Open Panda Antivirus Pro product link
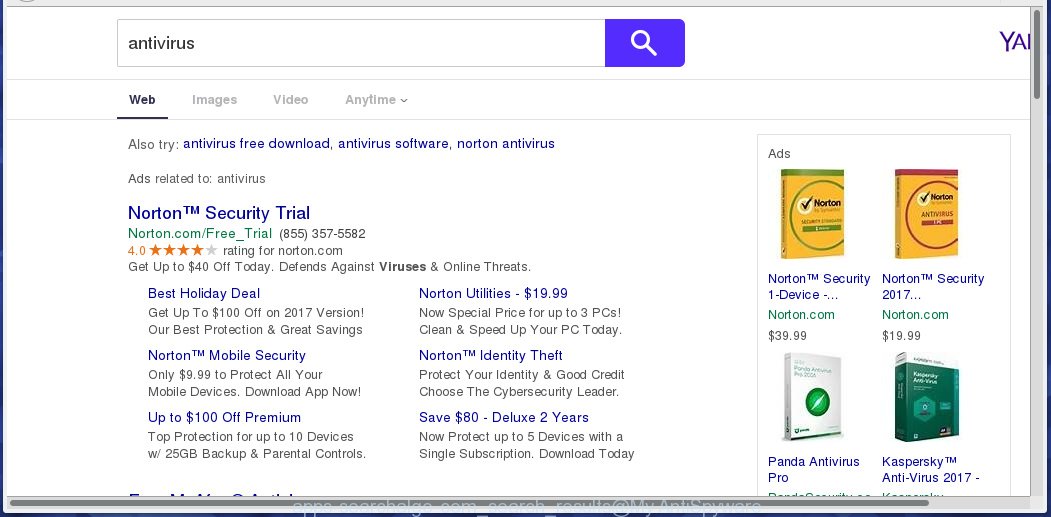Screen dimensions: 1051x517 tap(814, 469)
